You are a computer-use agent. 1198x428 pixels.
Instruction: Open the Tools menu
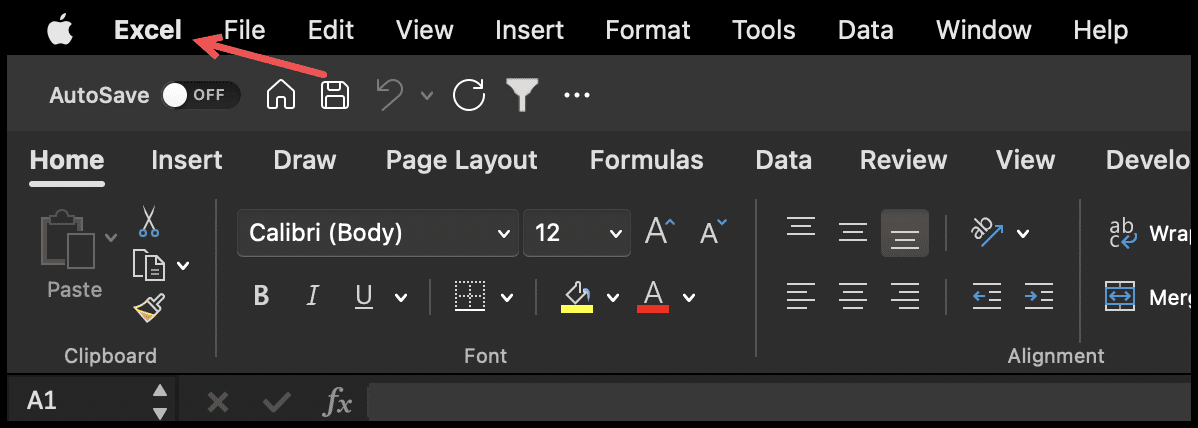click(x=764, y=31)
